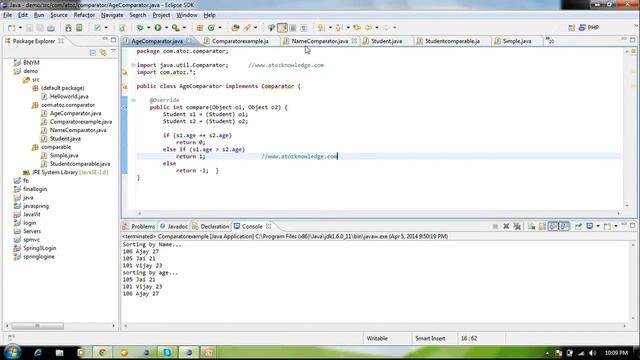This screenshot has height=360, width=640.
Task: Click the External Tools run icon
Action: point(176,28)
